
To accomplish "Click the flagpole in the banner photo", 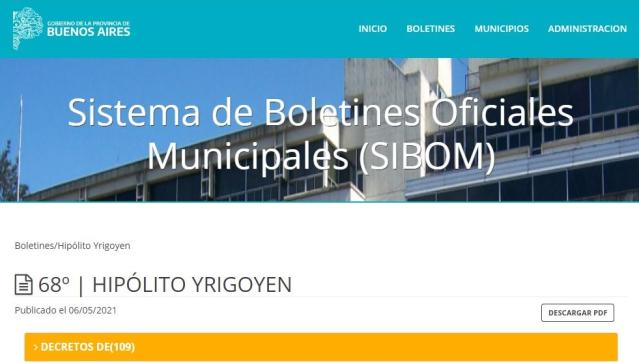I will pyautogui.click(x=20, y=149).
